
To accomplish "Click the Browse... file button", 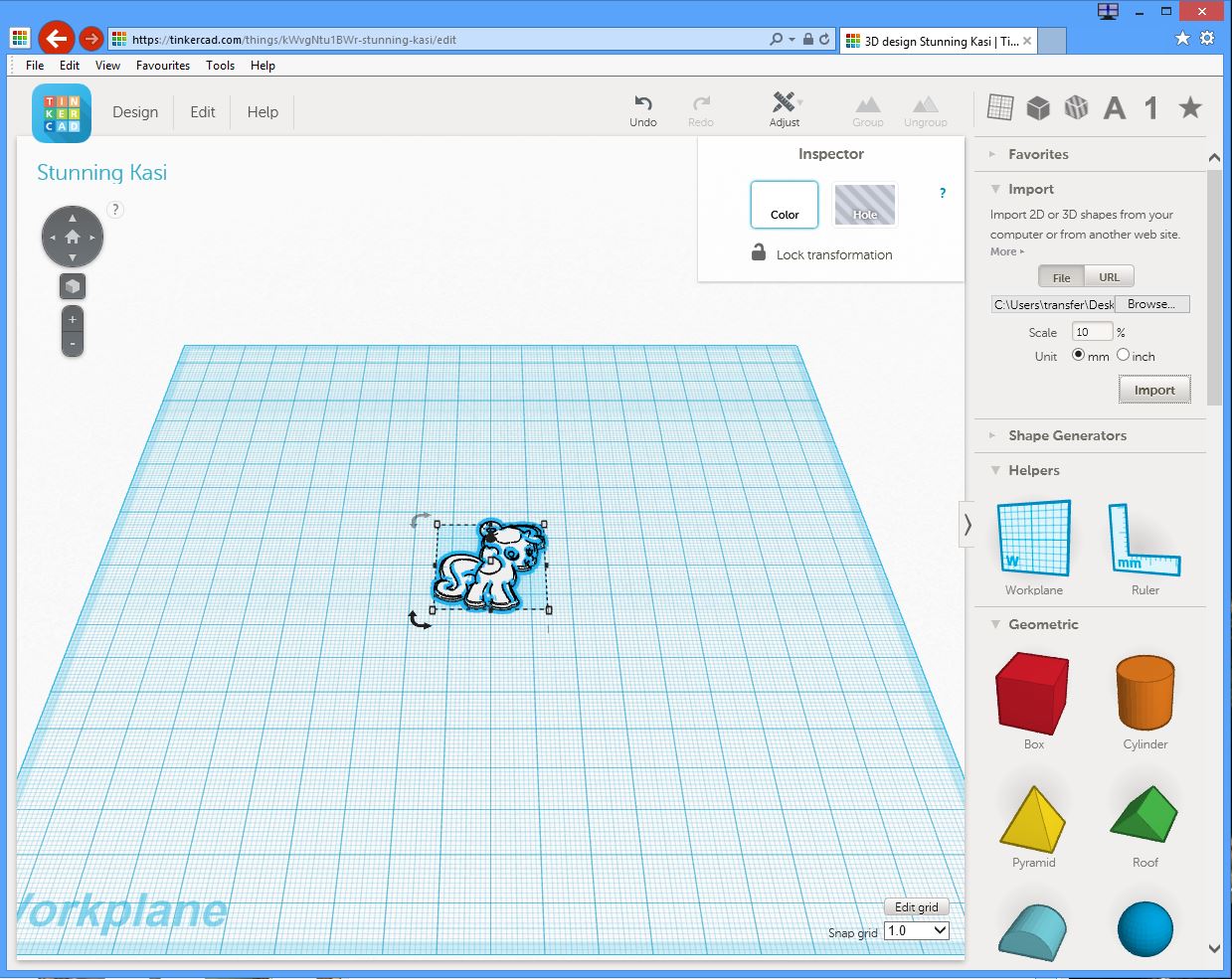I will tap(1151, 304).
